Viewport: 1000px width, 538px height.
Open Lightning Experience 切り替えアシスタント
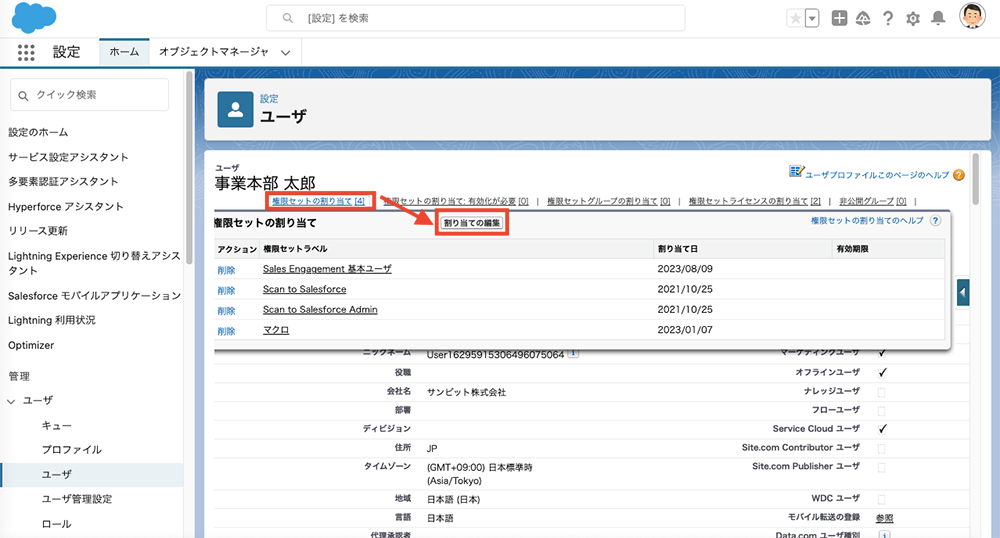pos(94,263)
